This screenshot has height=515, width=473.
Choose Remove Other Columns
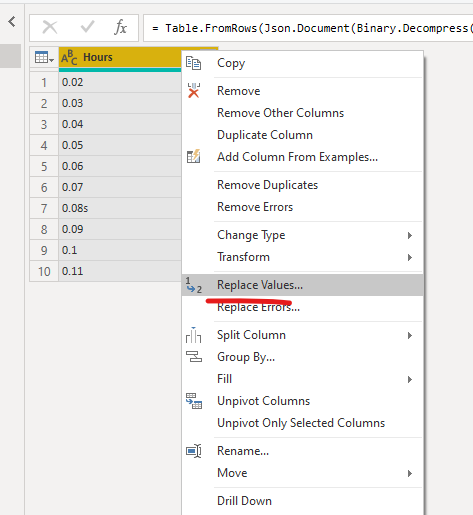pos(303,113)
